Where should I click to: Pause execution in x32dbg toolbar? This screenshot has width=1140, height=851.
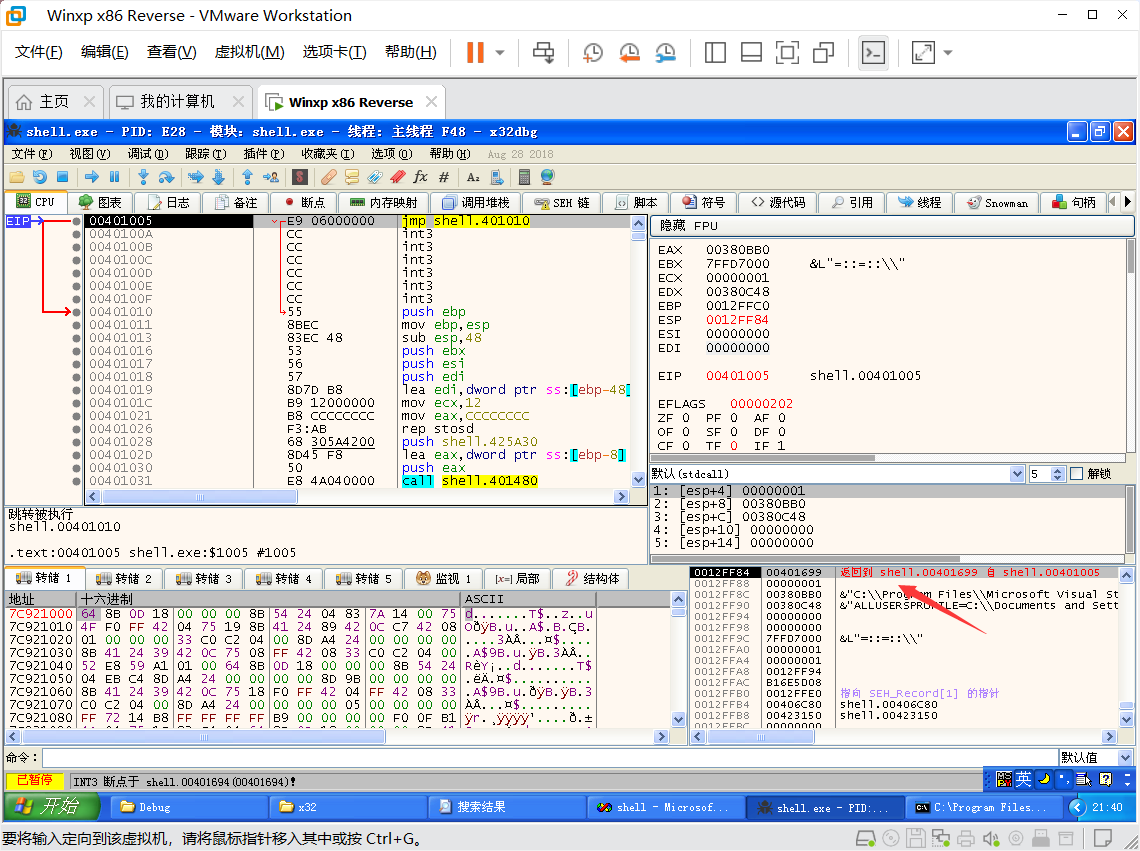click(x=114, y=177)
